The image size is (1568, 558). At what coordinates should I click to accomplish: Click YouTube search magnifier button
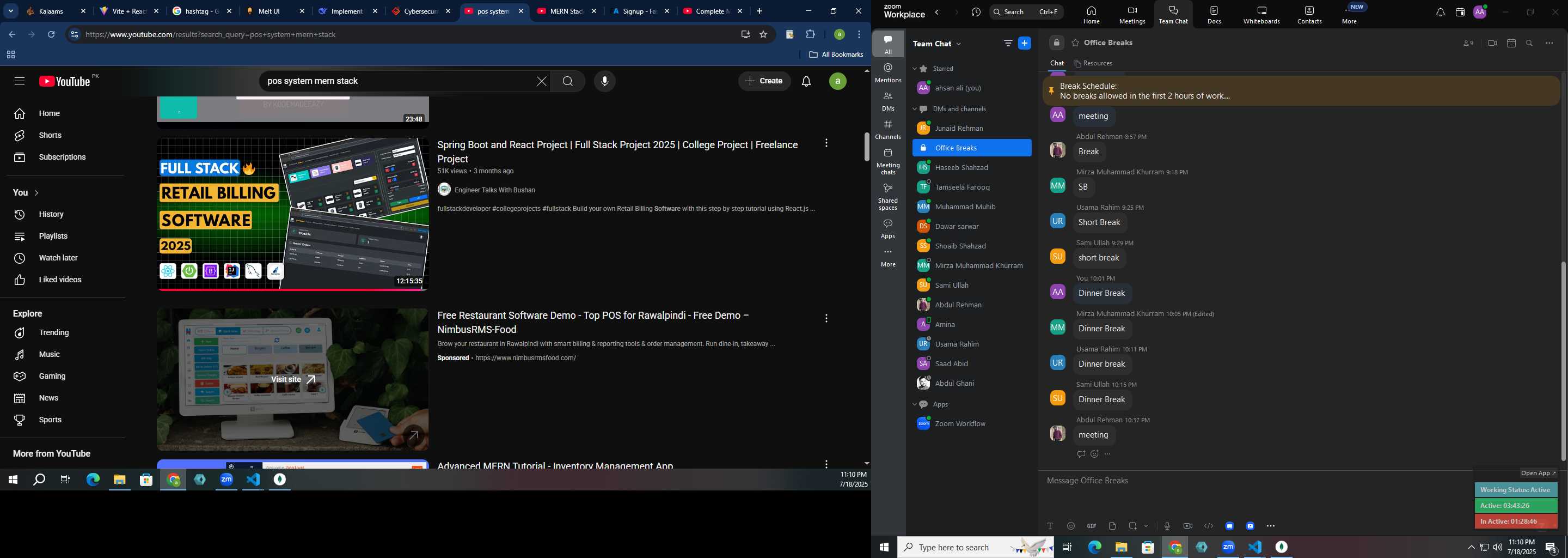point(567,81)
